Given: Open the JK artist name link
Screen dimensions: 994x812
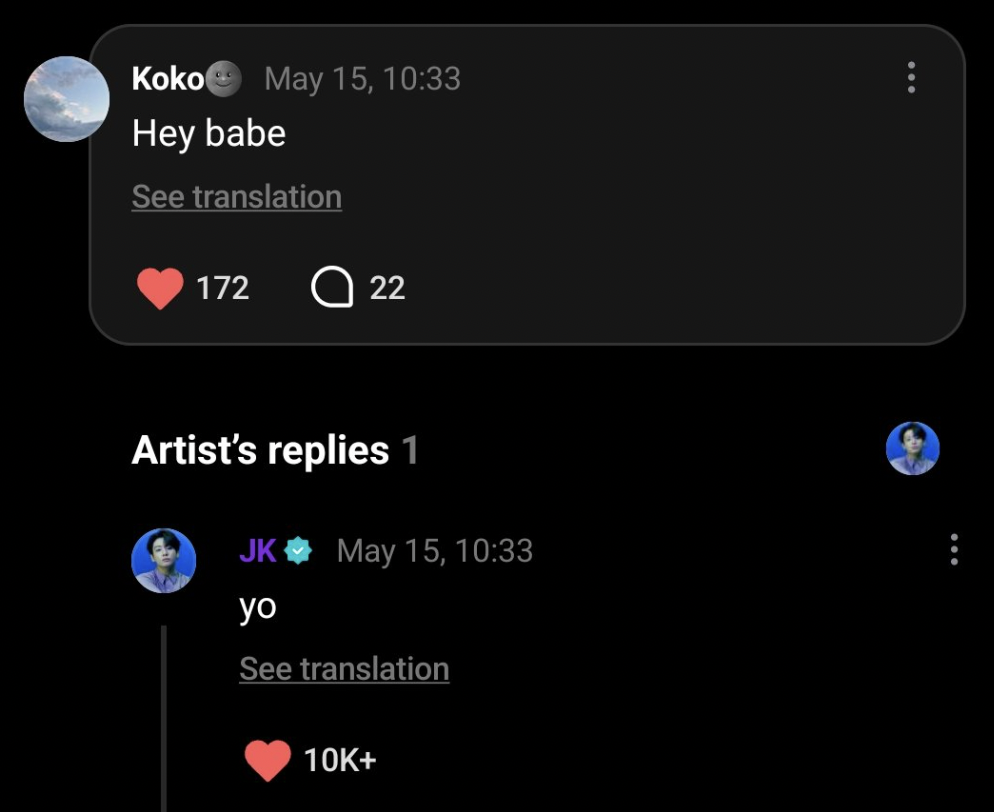Looking at the screenshot, I should [x=258, y=550].
